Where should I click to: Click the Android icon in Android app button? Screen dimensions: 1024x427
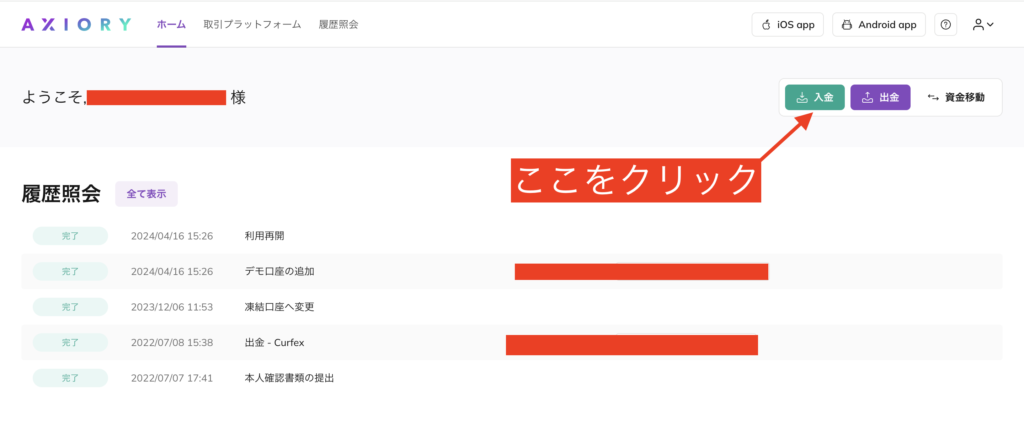click(847, 25)
